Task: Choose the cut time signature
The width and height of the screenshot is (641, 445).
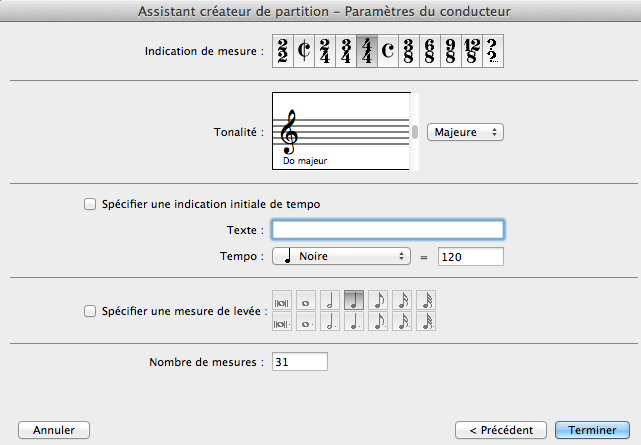Action: [304, 51]
